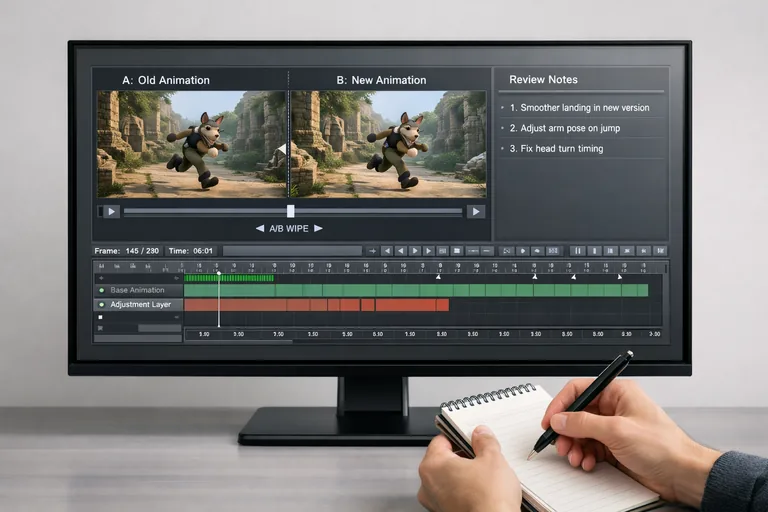Click the left arrow beside A/B WIPE
The width and height of the screenshot is (768, 512).
[260, 229]
